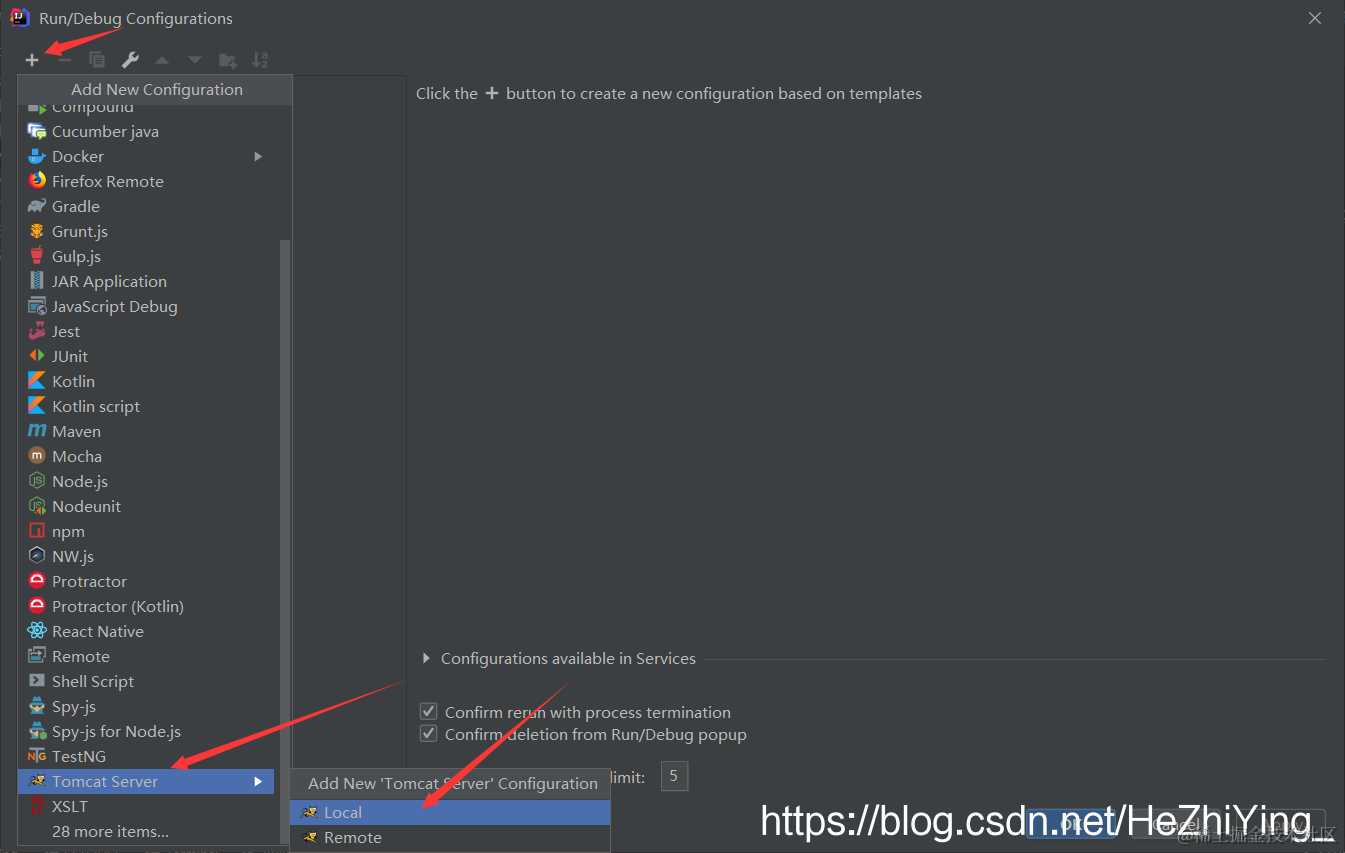Viewport: 1345px width, 853px height.
Task: Select Remote configuration type
Action: point(146,656)
